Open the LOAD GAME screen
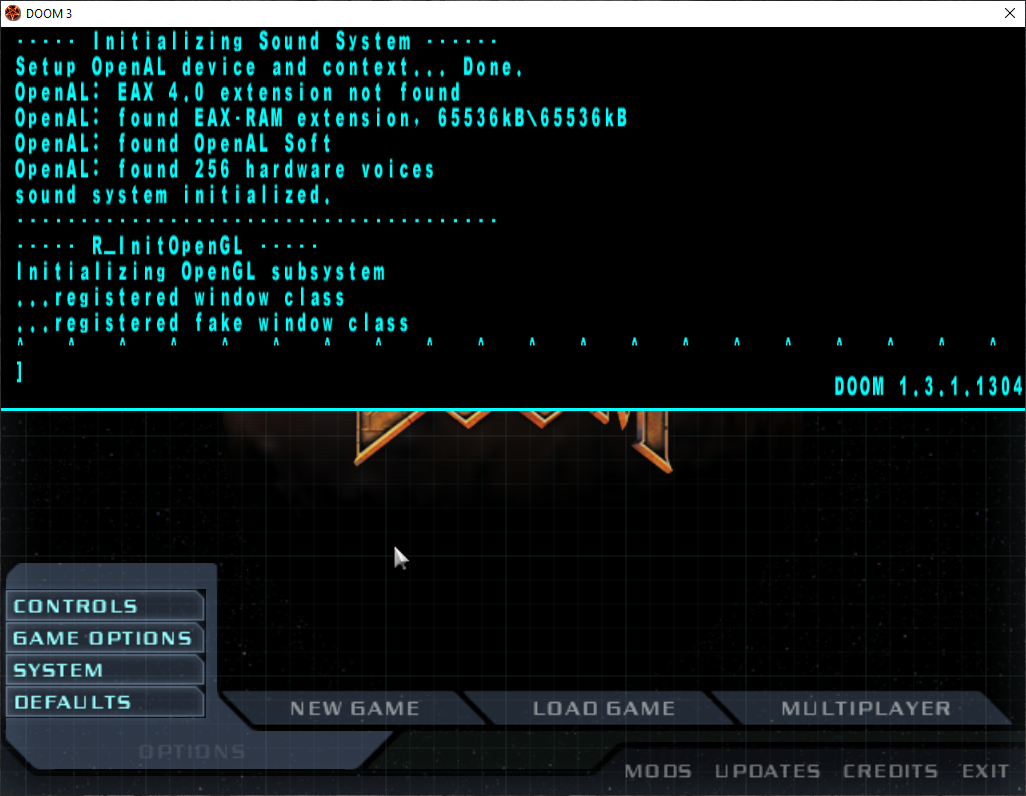 604,708
